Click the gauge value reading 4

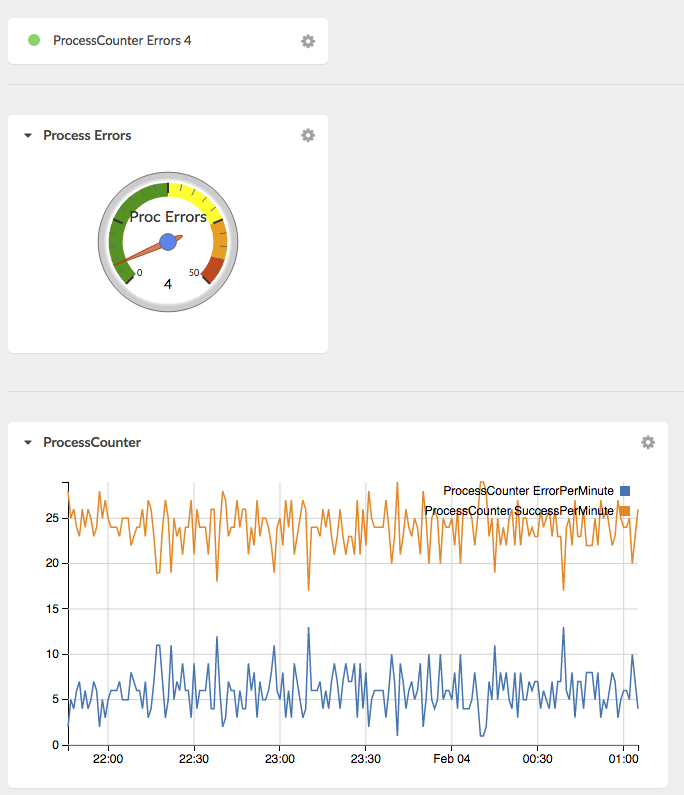tap(168, 284)
